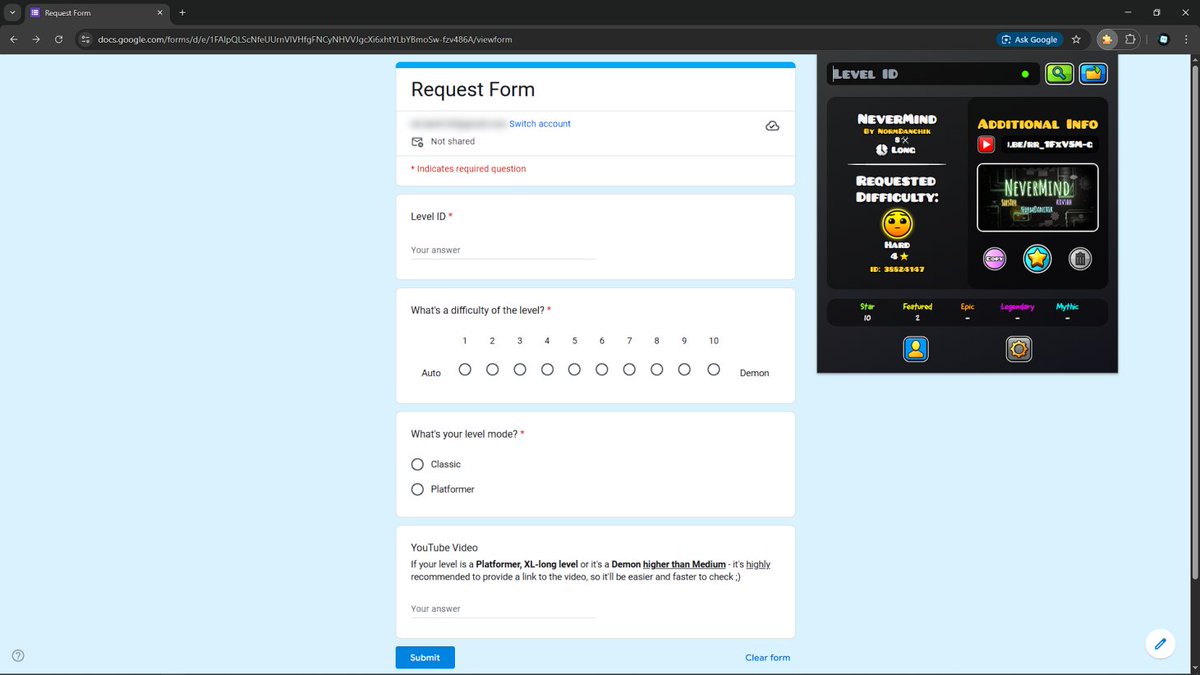Select difficulty rating 1
Screen dimensions: 1200x675
465,369
